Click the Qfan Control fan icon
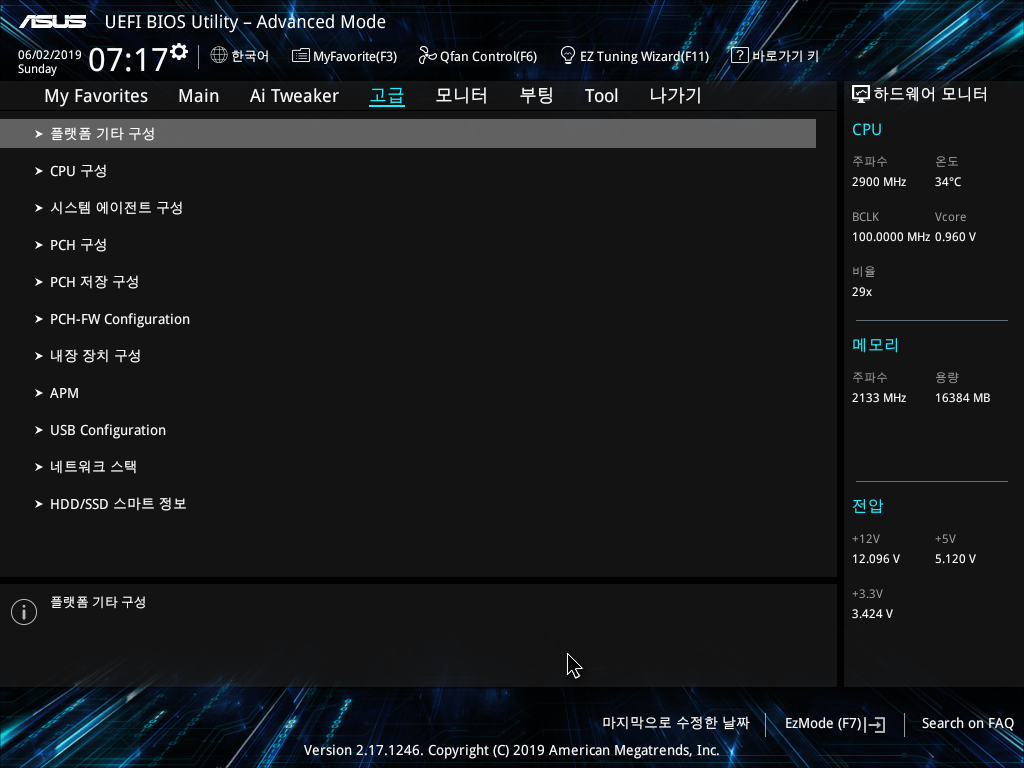1024x768 pixels. pyautogui.click(x=427, y=56)
